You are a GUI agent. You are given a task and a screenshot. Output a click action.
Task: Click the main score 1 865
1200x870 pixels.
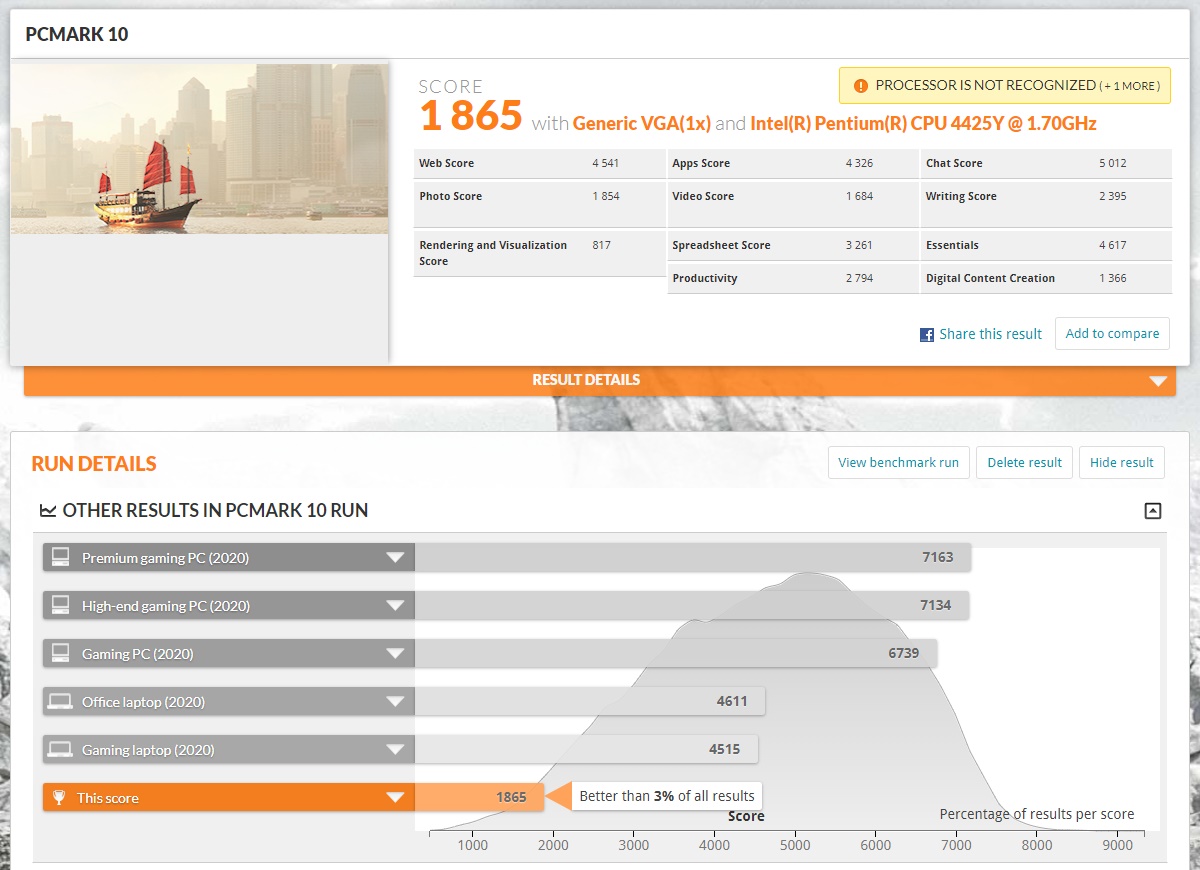[470, 116]
